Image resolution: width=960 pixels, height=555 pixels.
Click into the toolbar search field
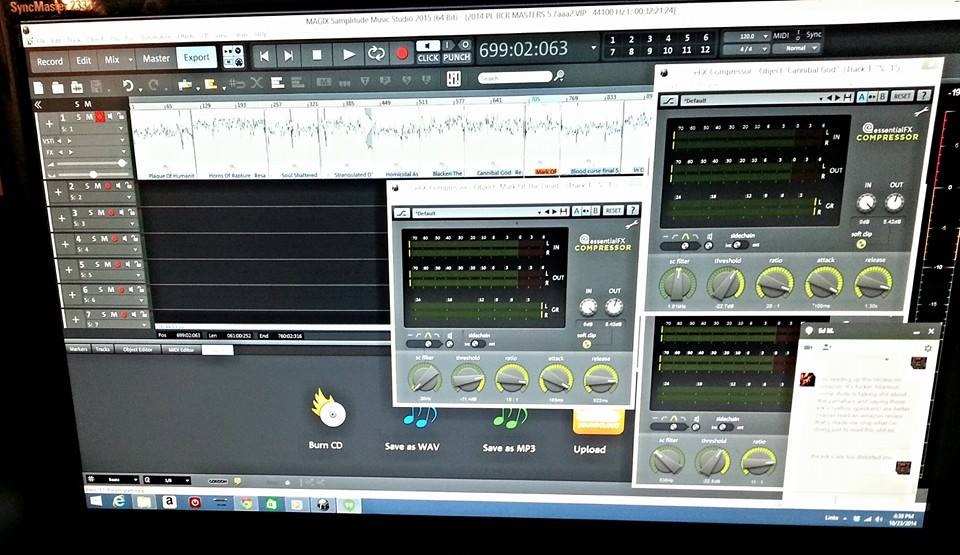coord(514,77)
